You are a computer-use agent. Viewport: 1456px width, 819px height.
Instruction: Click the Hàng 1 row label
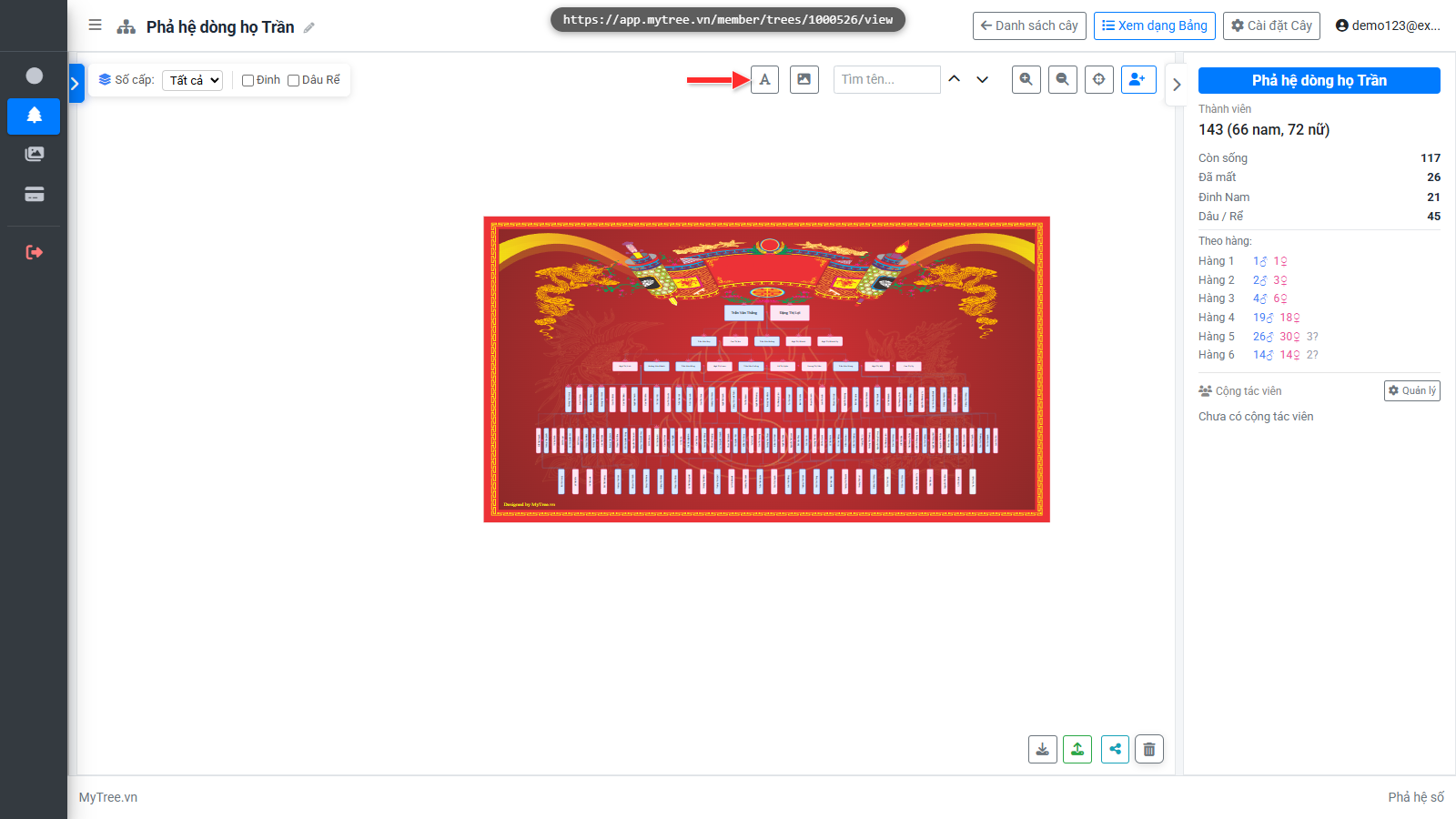pyautogui.click(x=1216, y=261)
